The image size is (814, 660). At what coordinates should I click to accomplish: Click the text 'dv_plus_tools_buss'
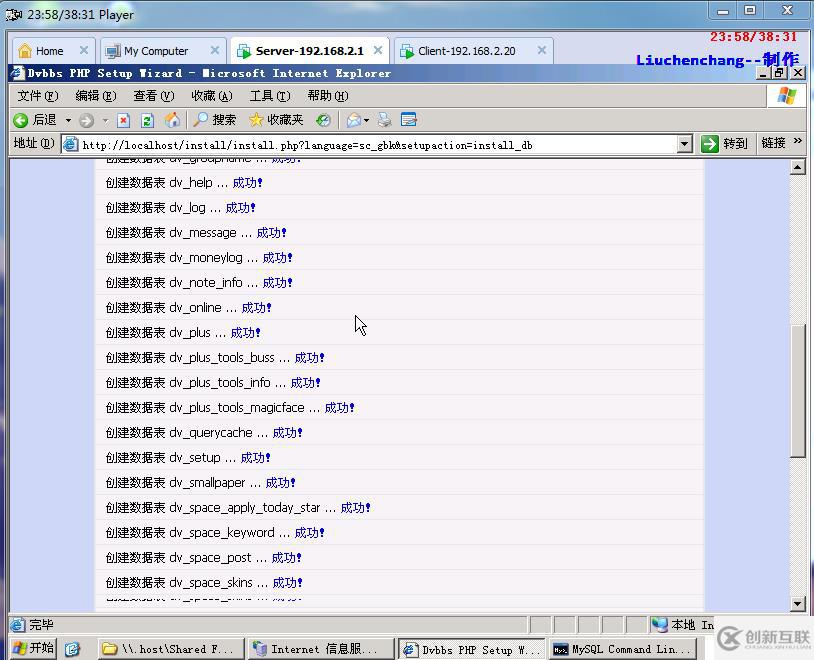[x=222, y=358]
